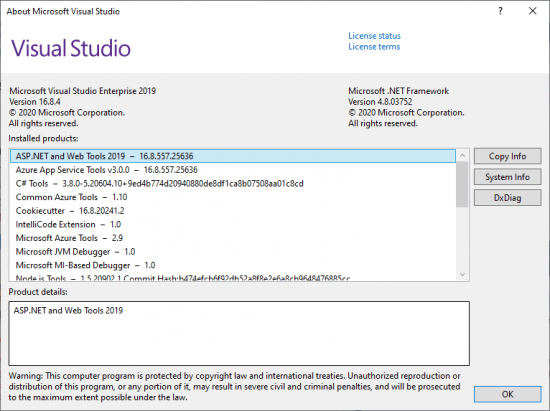The height and width of the screenshot is (411, 550).
Task: Choose Cookiecutter 16.8.20241.2 in the list
Action: coord(233,211)
